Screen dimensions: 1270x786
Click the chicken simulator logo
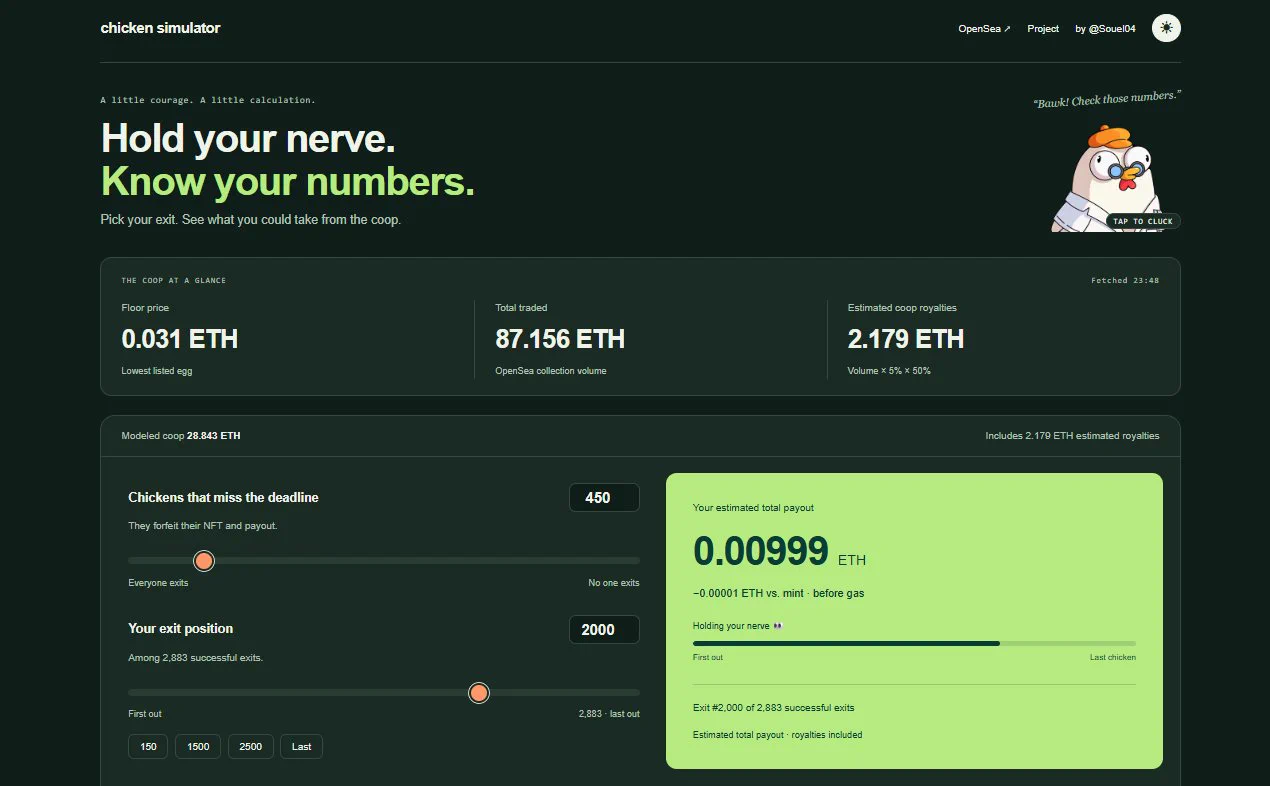[x=160, y=28]
